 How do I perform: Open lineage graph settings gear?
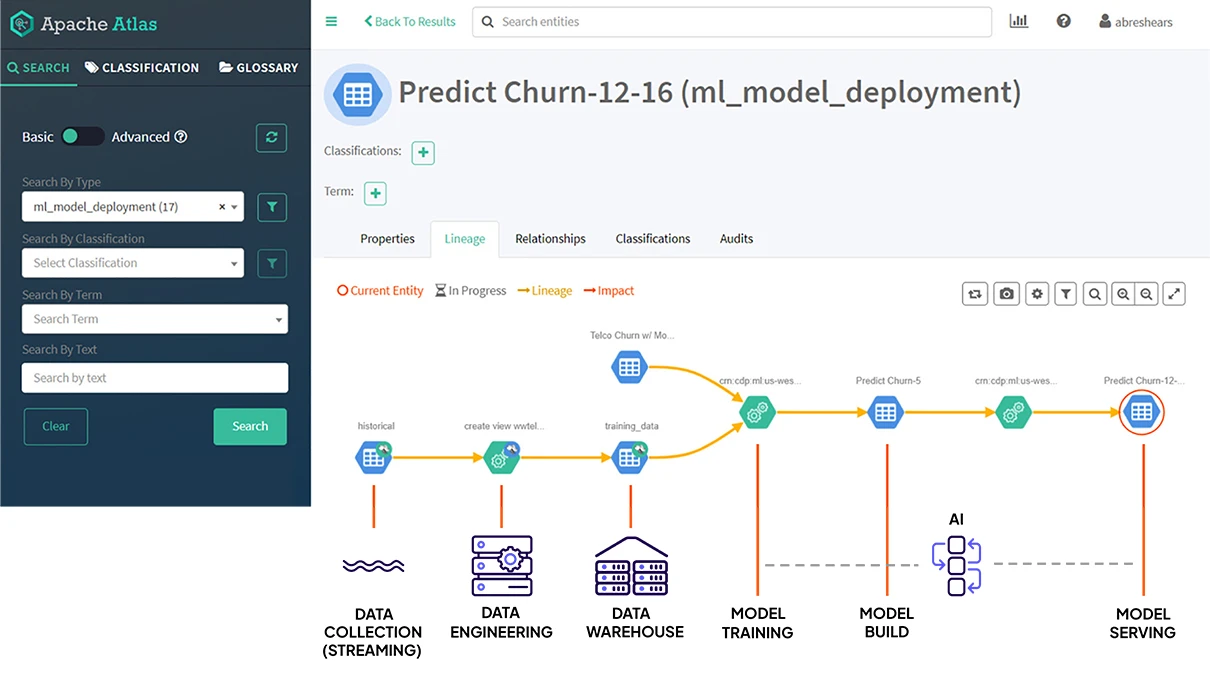tap(1036, 293)
